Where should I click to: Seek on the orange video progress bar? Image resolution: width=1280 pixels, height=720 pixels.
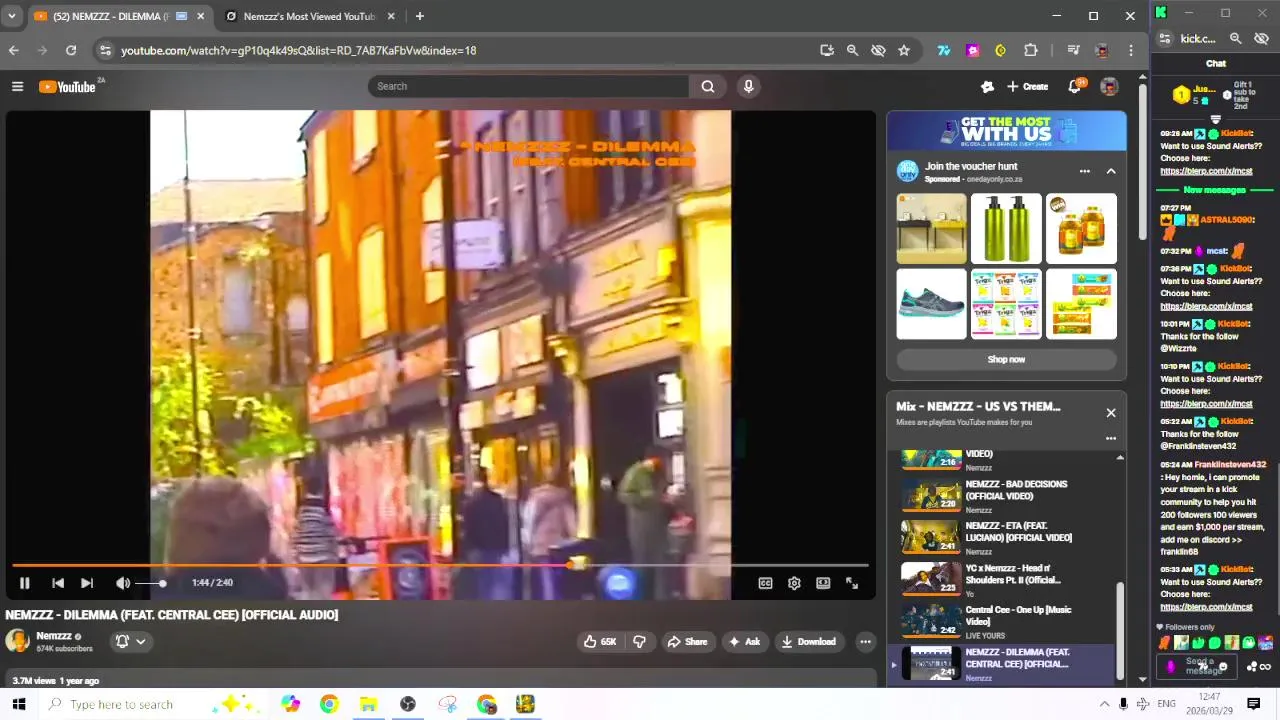point(439,565)
